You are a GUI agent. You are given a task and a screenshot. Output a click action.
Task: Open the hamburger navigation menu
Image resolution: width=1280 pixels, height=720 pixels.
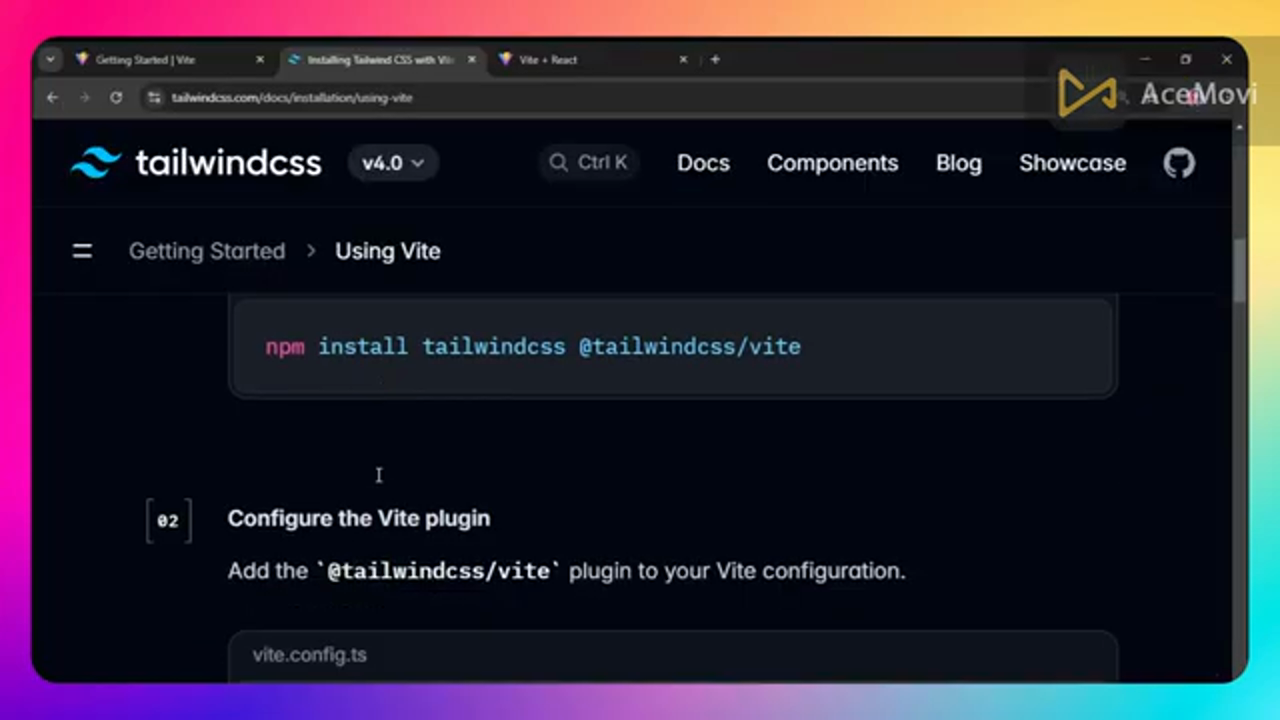pos(82,251)
